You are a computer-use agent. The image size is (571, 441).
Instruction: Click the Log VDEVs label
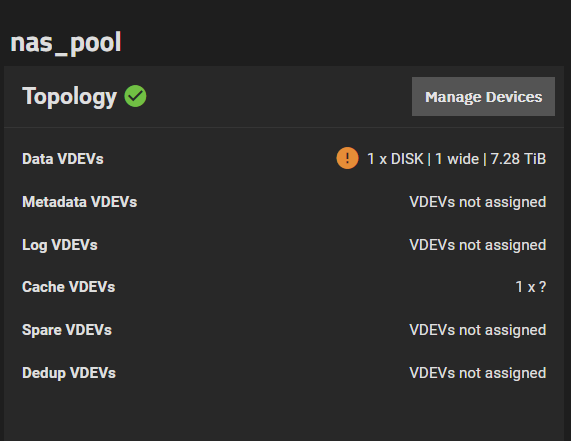coord(60,245)
